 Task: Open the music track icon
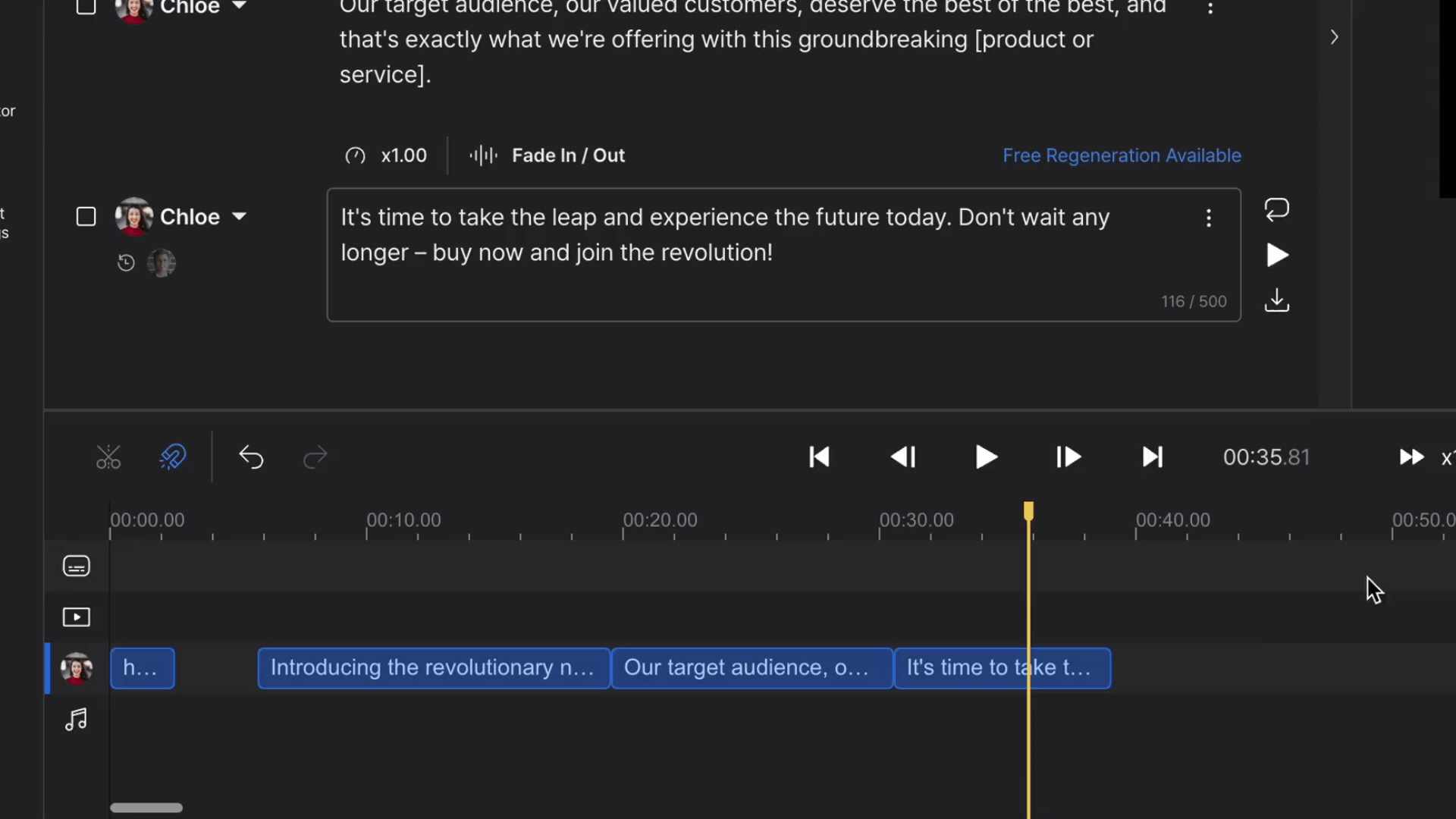[x=76, y=720]
